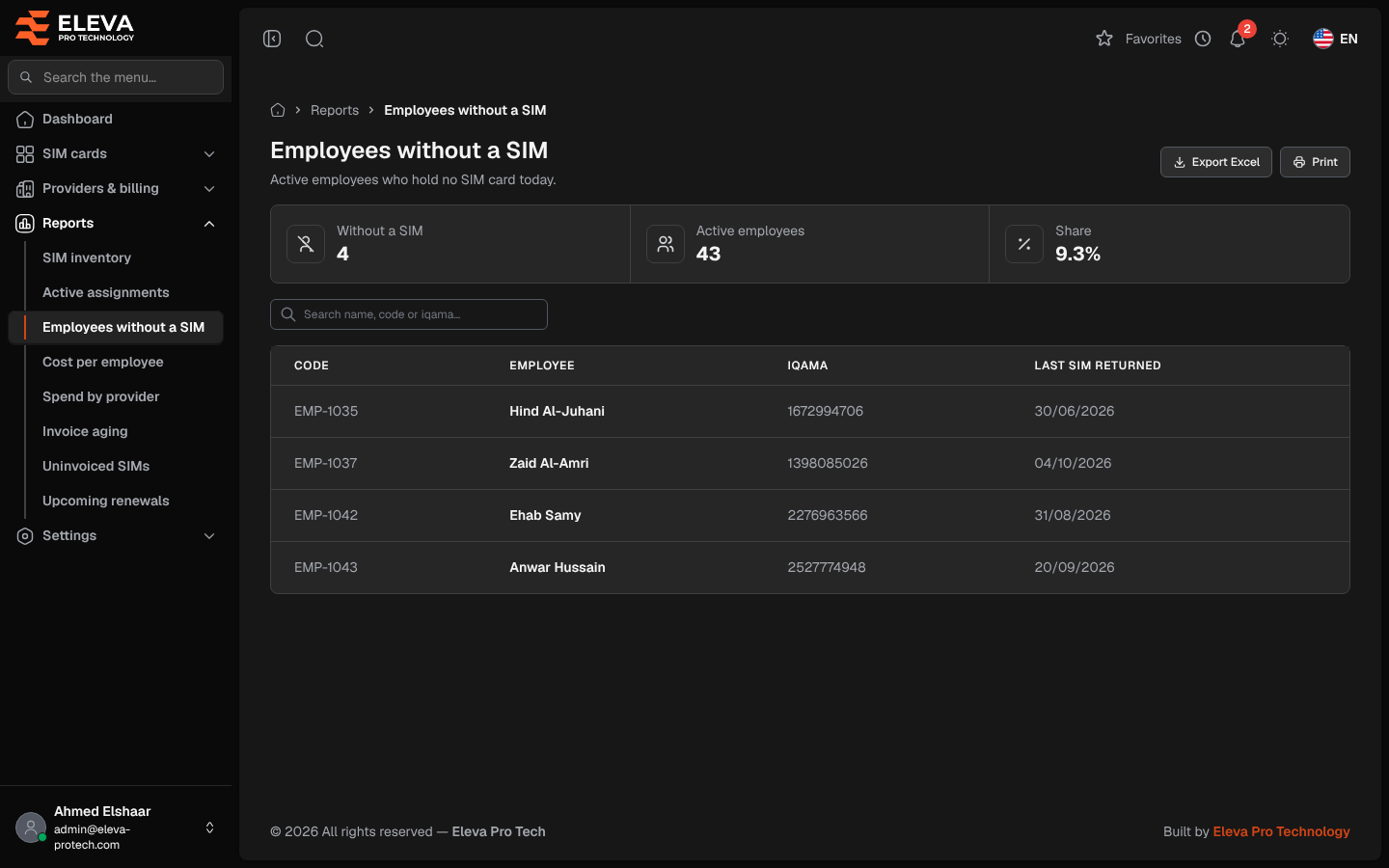This screenshot has height=868, width=1389.
Task: Click the Without a SIM stat icon
Action: [x=306, y=244]
